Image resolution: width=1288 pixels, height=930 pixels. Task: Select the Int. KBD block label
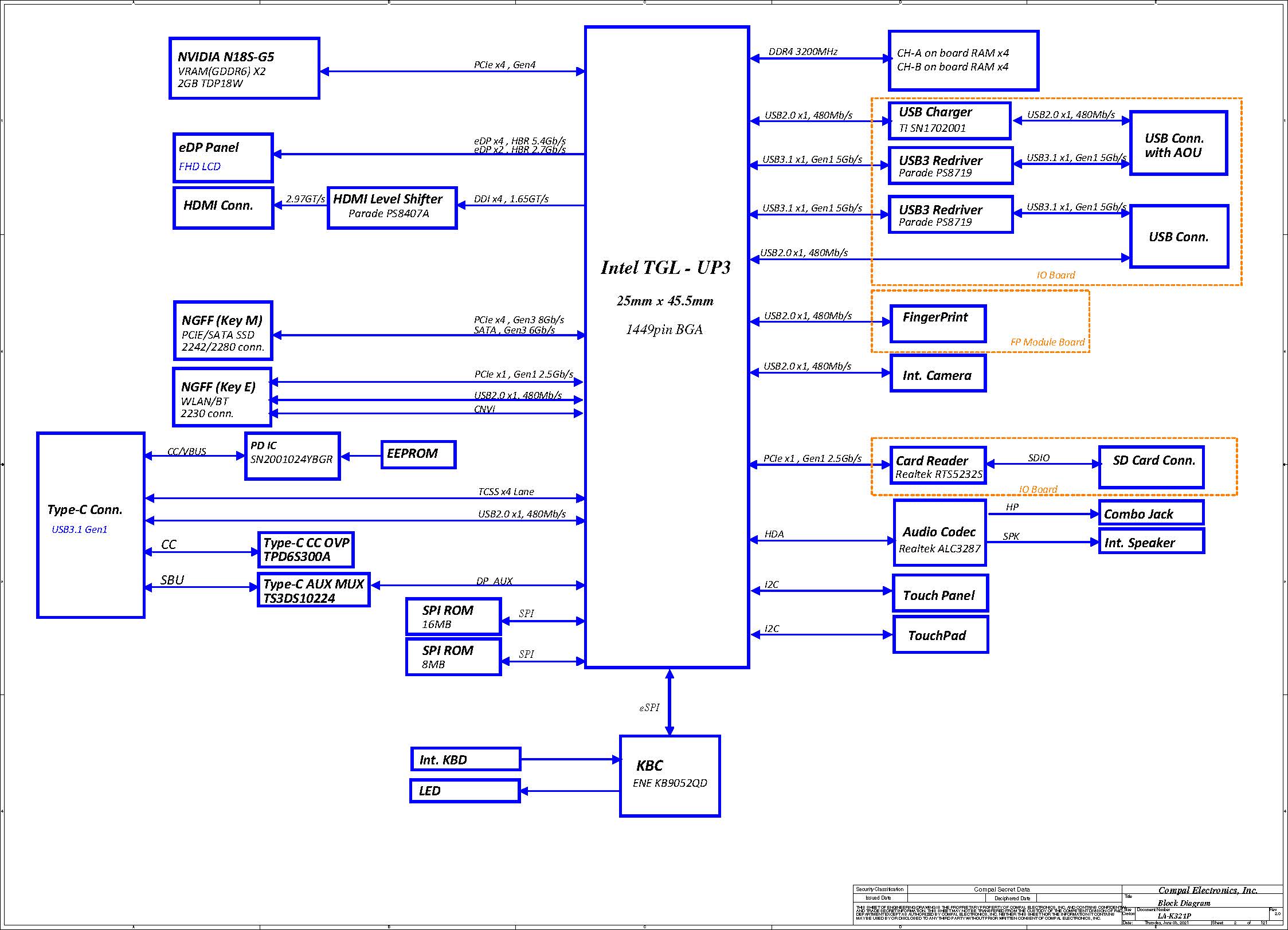tap(443, 760)
